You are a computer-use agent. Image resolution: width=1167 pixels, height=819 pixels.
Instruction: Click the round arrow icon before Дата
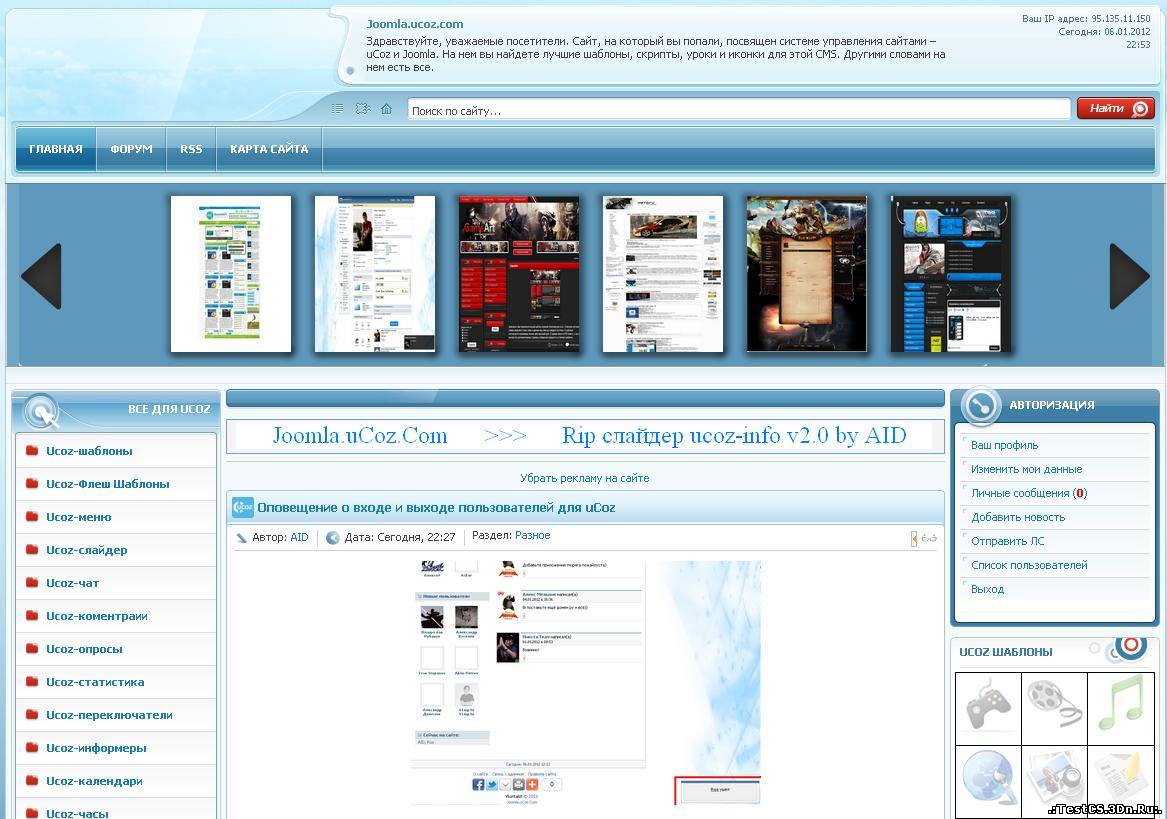point(333,538)
